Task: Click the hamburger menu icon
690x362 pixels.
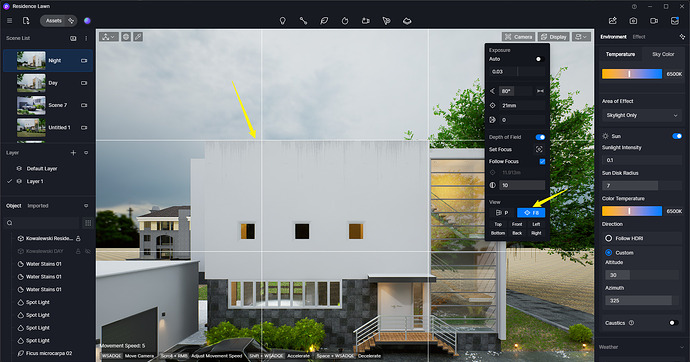Action: (9, 21)
